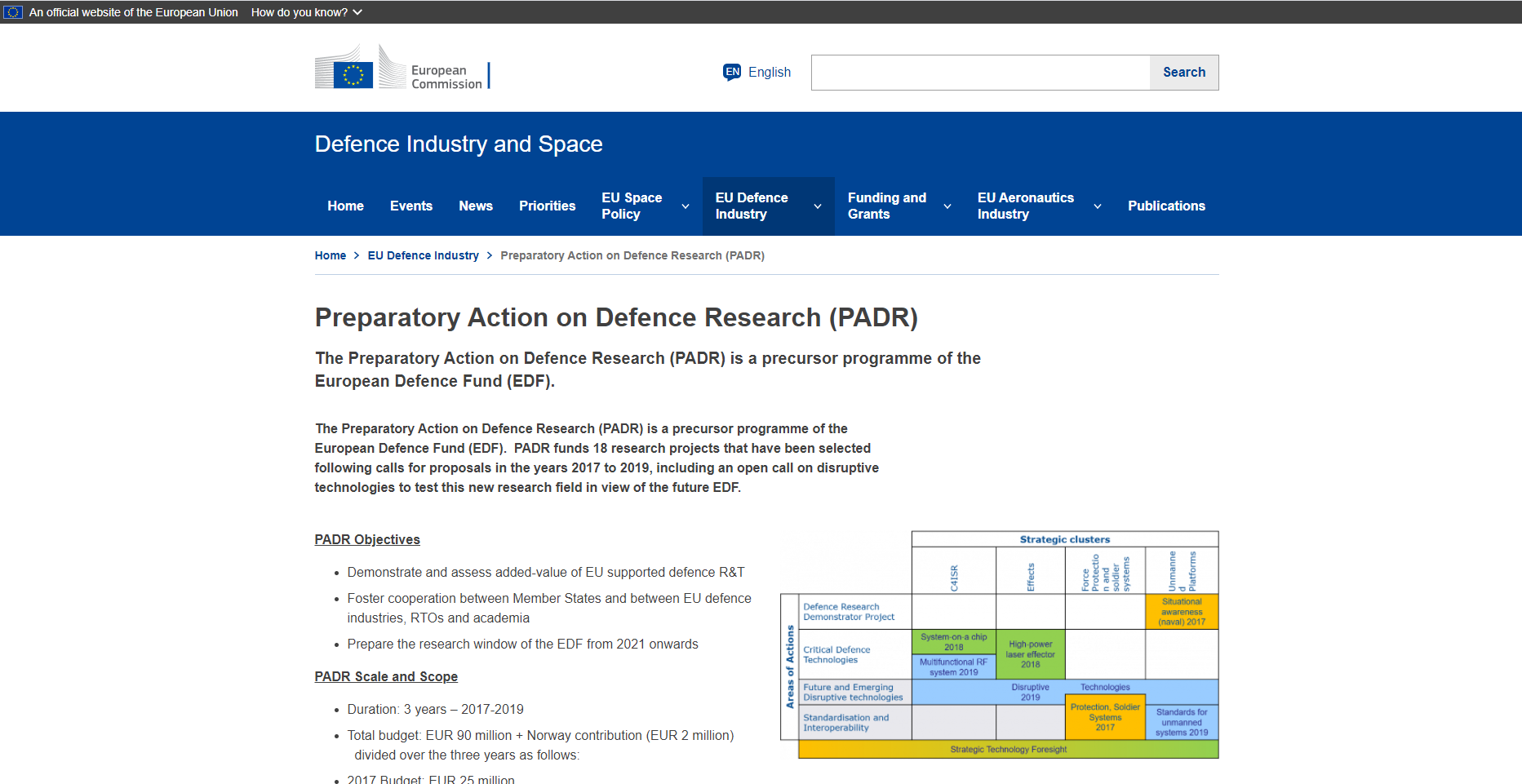Expand the EU Defence Industry submenu arrow
Screen dimensions: 1522x784
[818, 206]
